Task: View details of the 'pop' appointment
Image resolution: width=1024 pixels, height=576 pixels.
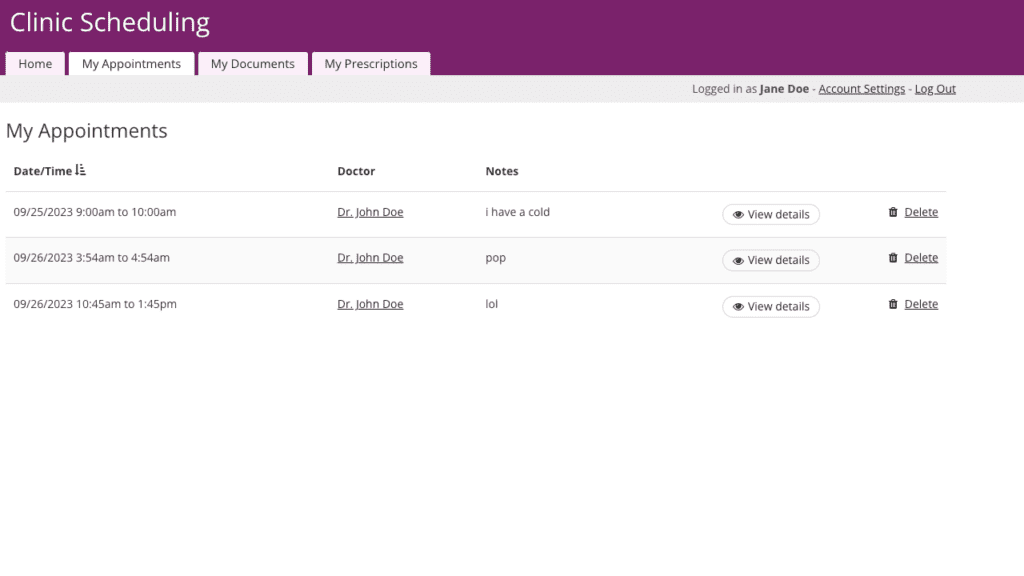Action: (771, 260)
